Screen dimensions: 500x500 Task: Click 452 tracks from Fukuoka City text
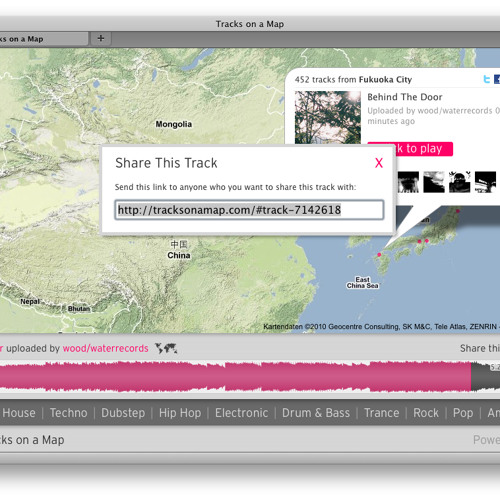click(353, 79)
